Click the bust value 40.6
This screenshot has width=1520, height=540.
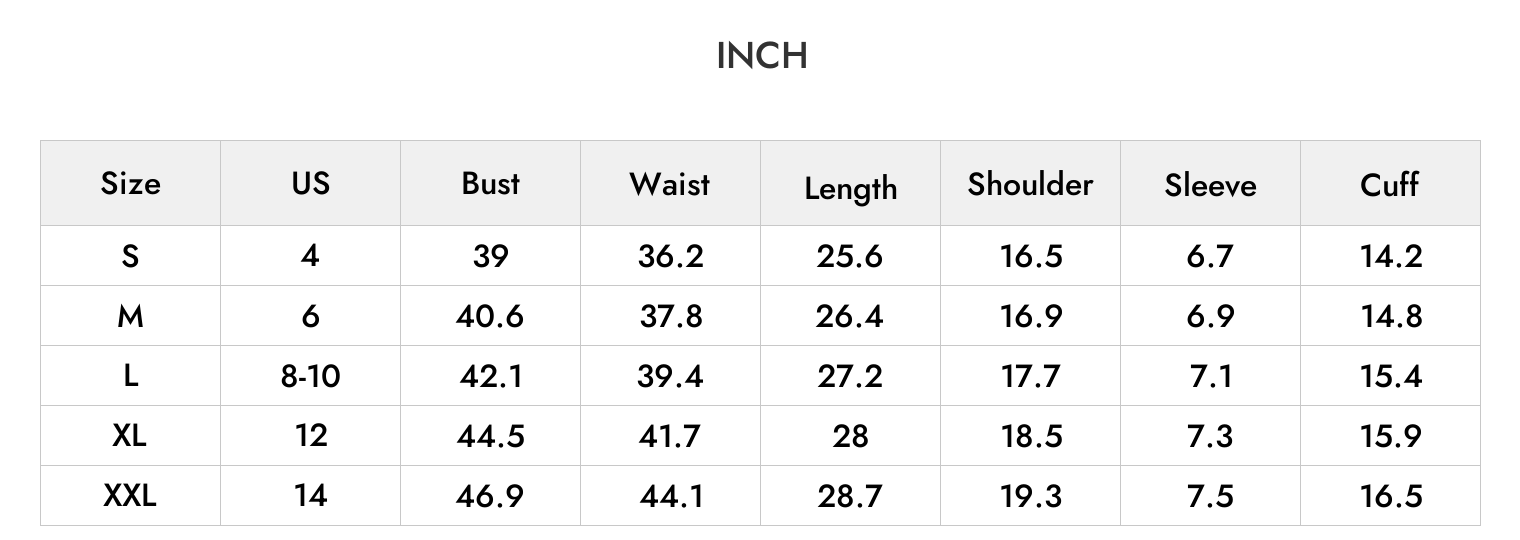click(x=490, y=316)
